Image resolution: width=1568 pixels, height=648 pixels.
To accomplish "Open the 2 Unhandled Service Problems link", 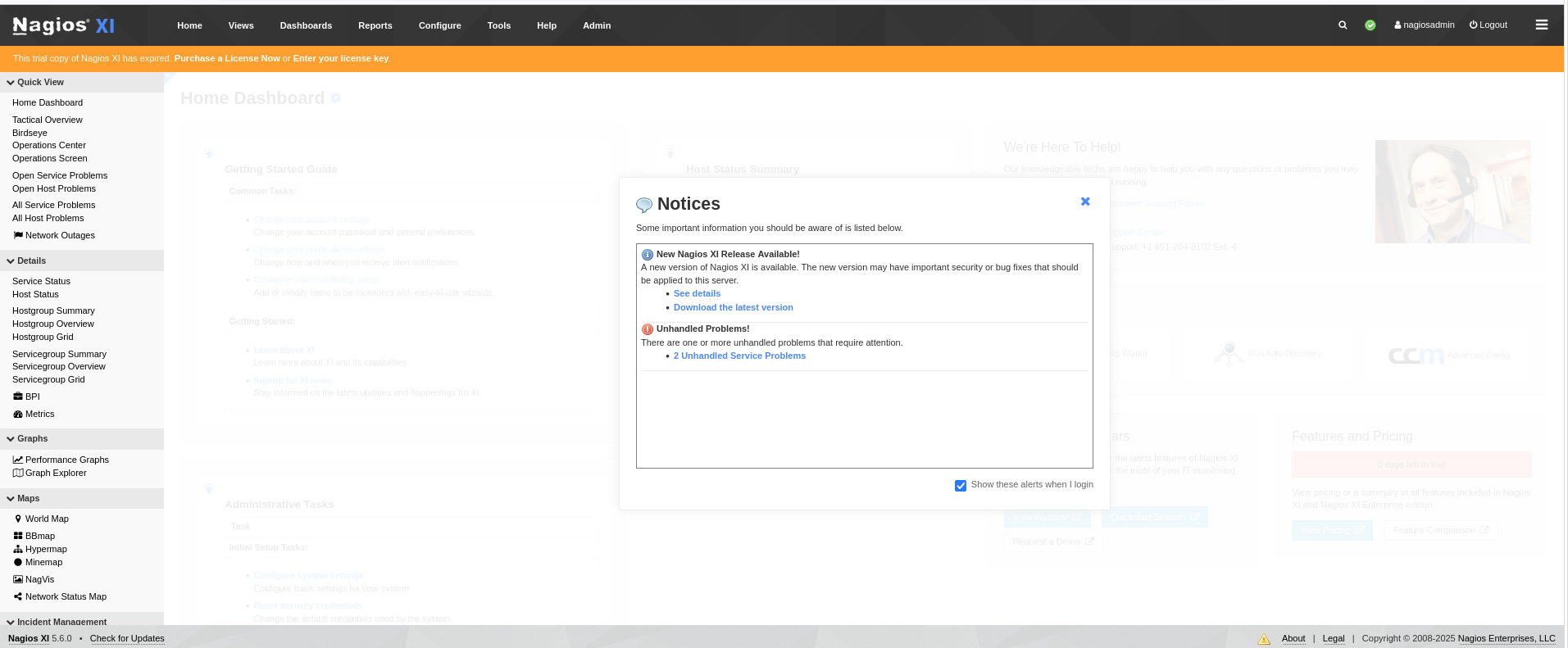I will tap(739, 356).
